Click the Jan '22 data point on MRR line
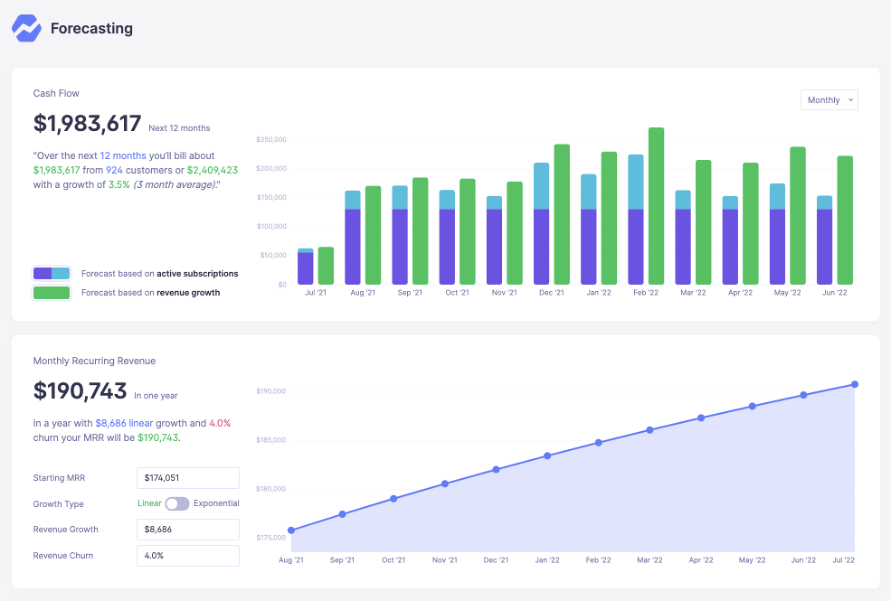Viewport: 892px width, 602px height. pyautogui.click(x=547, y=456)
